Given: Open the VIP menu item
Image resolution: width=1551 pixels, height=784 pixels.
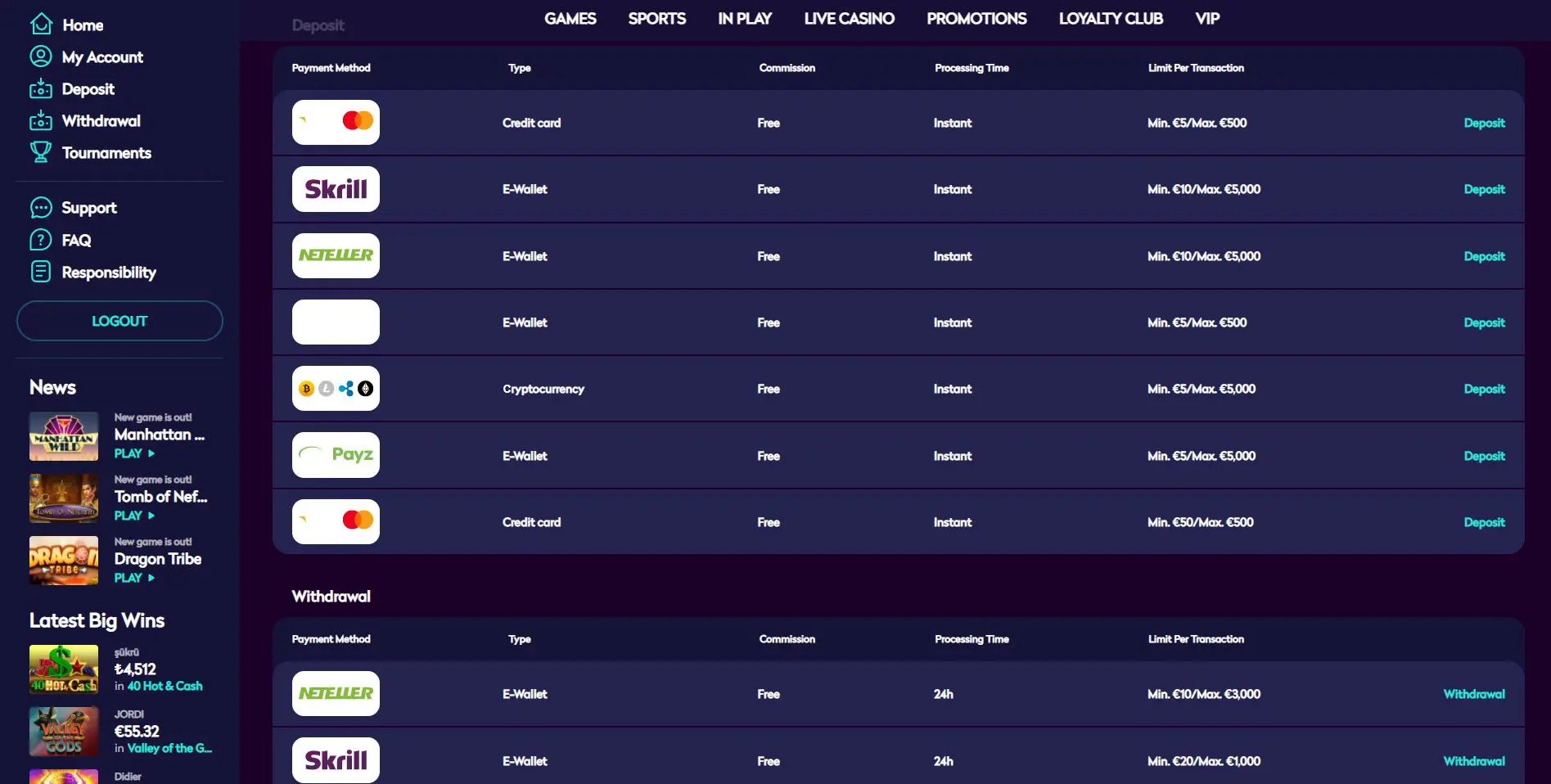Looking at the screenshot, I should (1207, 18).
